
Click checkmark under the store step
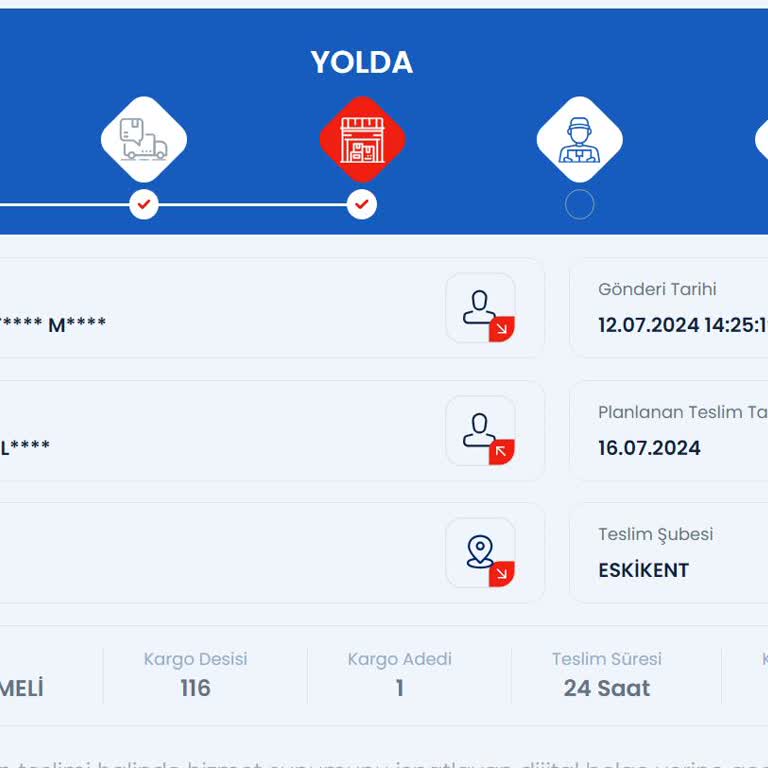[362, 205]
